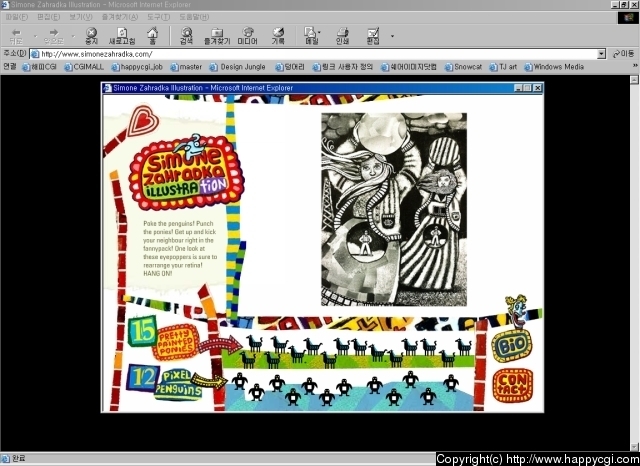Click the first pony in the pony row

coord(254,344)
